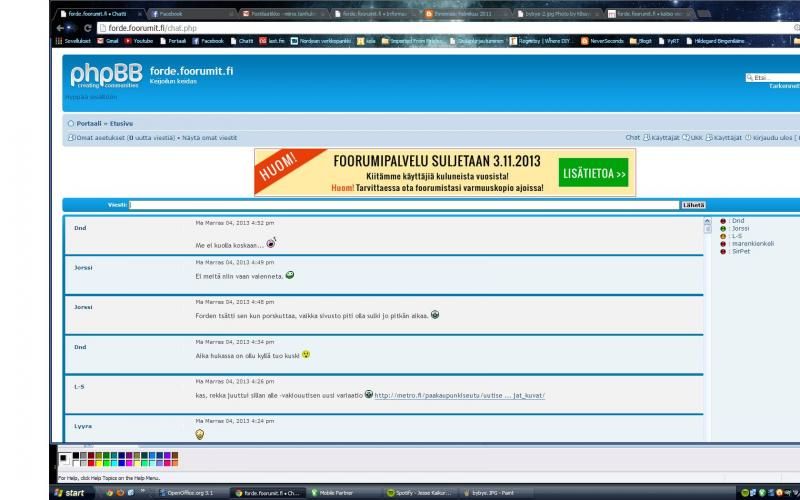800x500 pixels.
Task: Click the emoticon in Lyyra's message
Action: [x=199, y=434]
